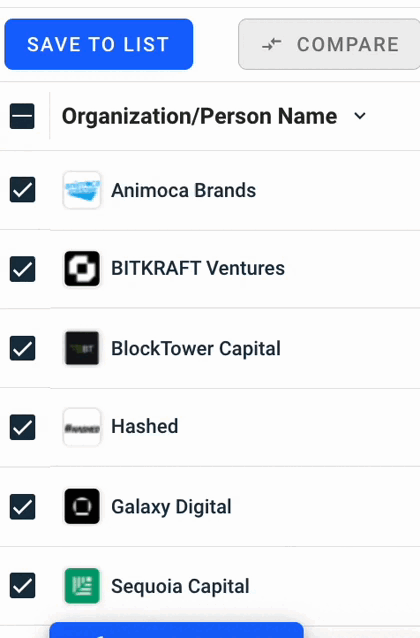
Task: Select the Hashed logo icon
Action: 82,427
